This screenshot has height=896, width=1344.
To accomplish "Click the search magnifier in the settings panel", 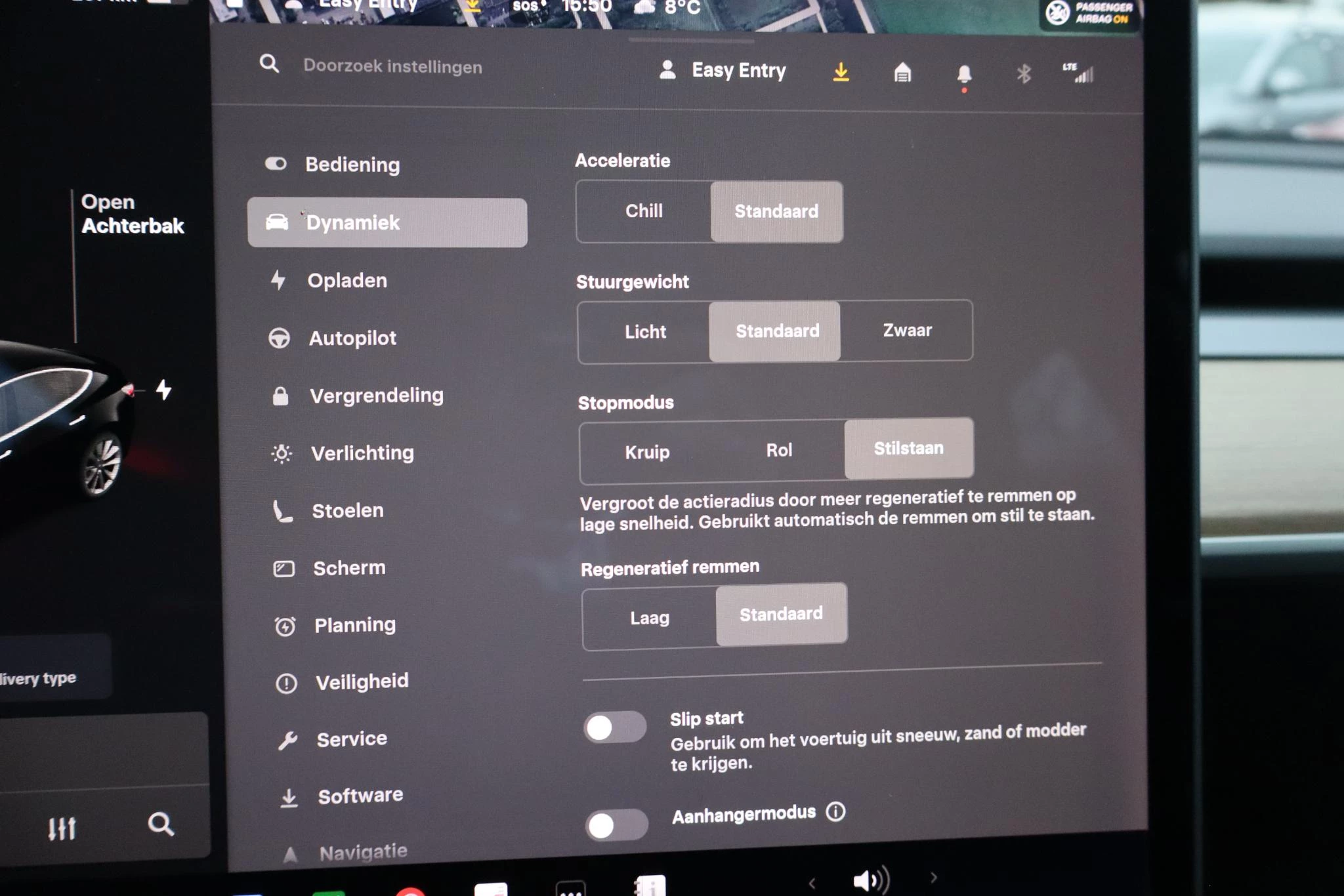I will pos(268,64).
